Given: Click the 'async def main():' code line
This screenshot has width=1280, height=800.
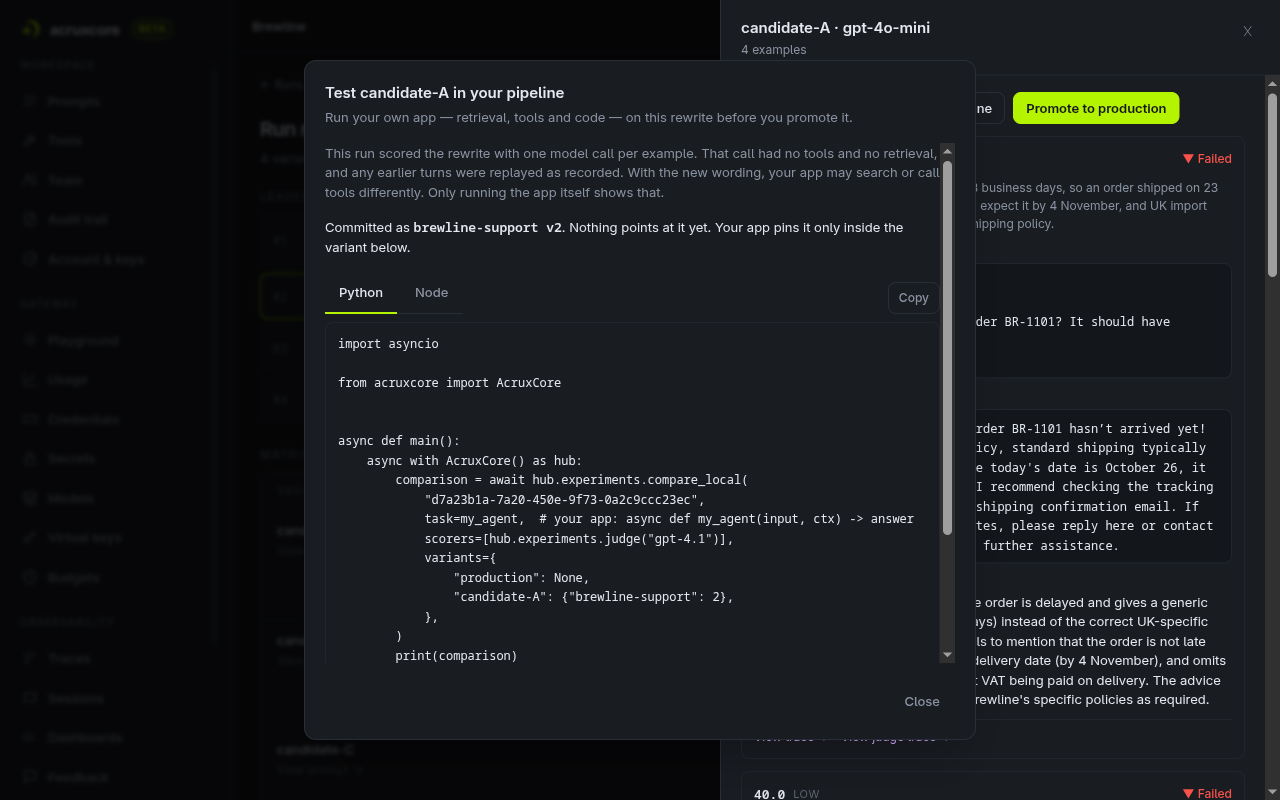Looking at the screenshot, I should [x=399, y=441].
